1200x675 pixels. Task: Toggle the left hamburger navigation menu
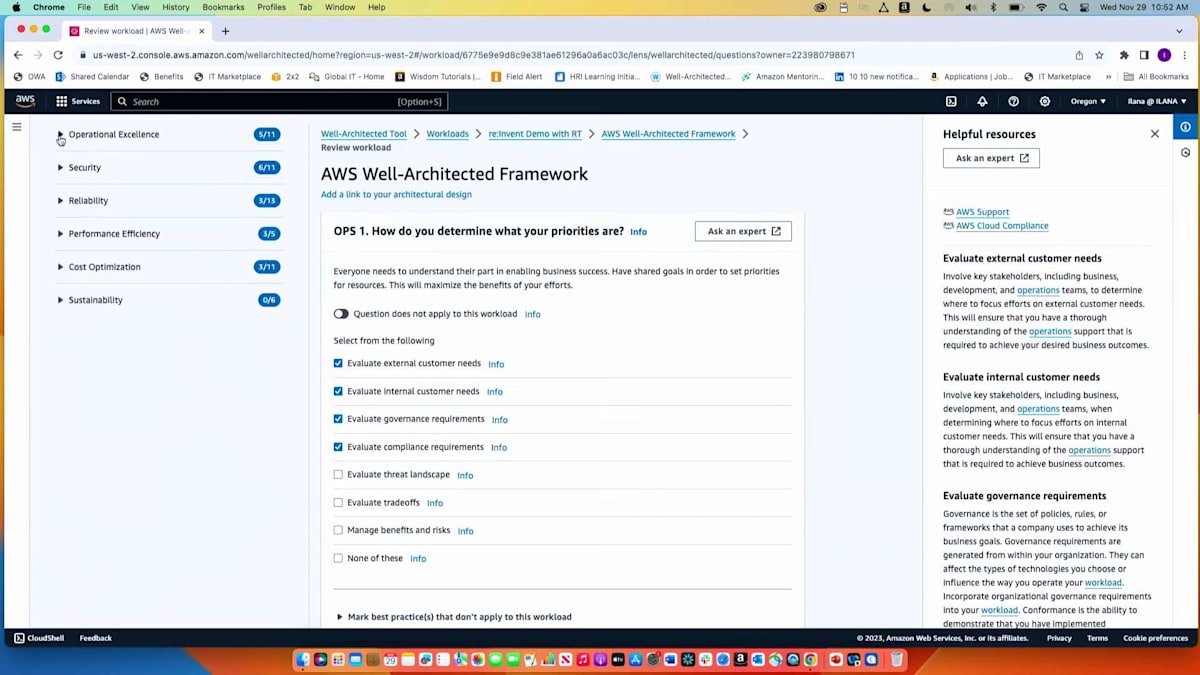point(17,127)
